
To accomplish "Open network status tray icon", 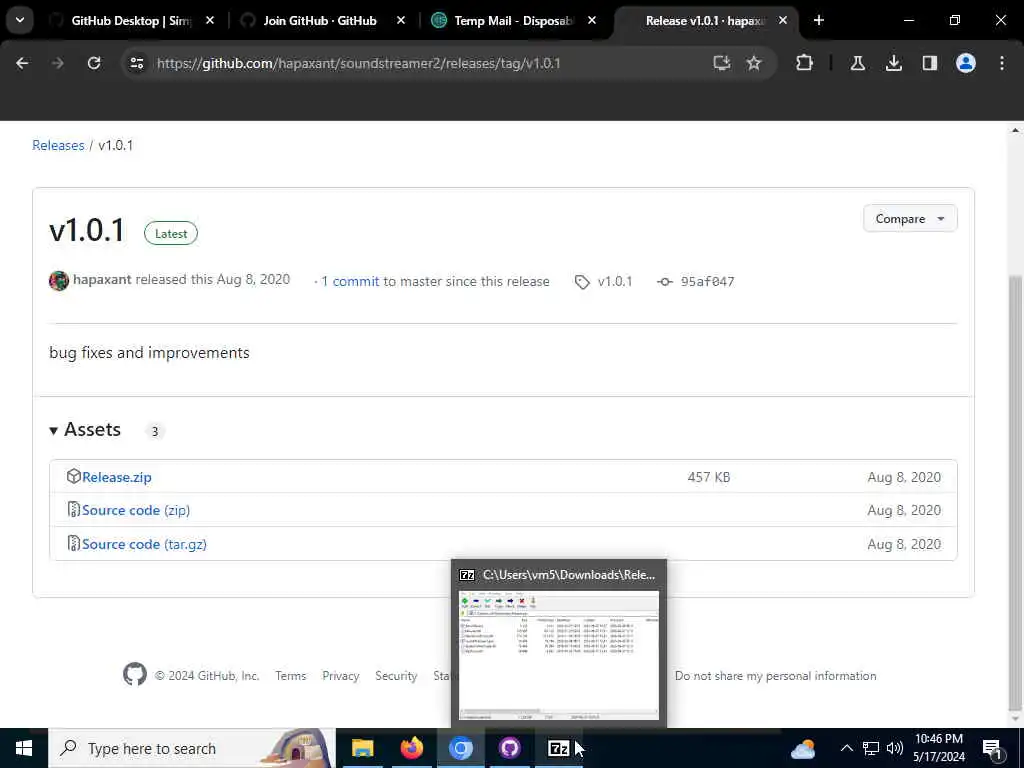I will tap(871, 748).
